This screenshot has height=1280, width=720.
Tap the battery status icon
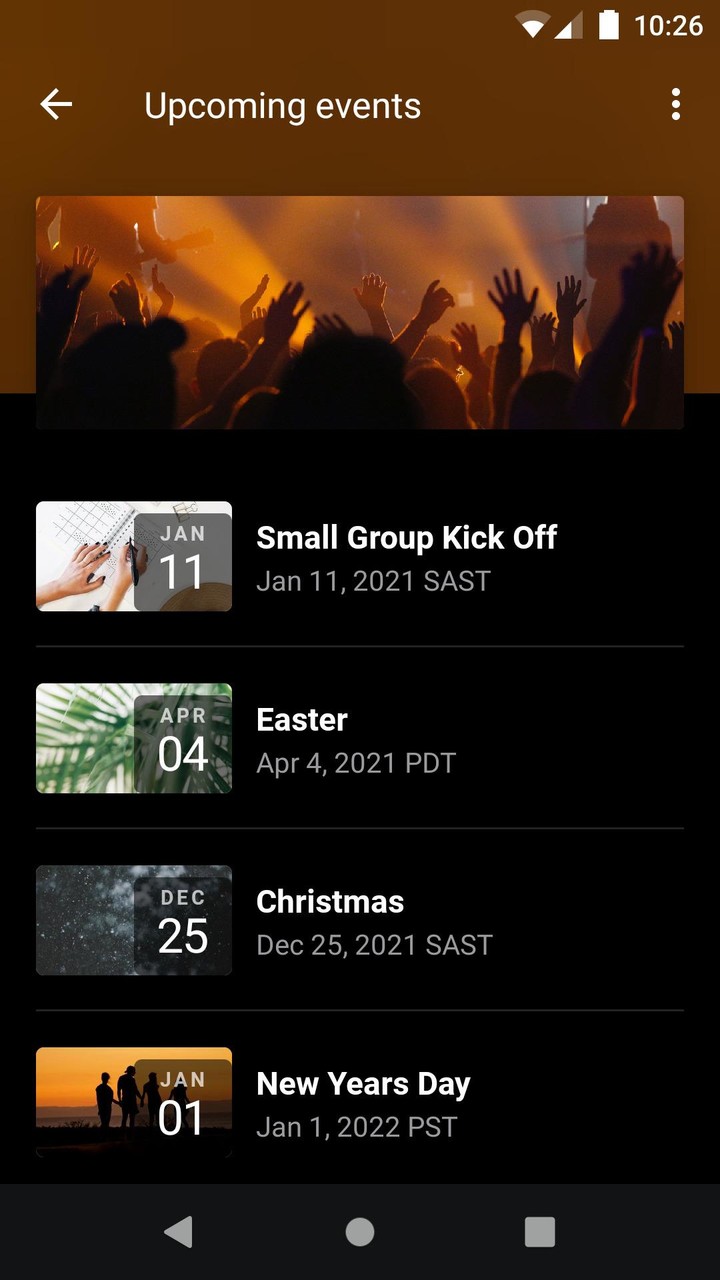(x=608, y=25)
